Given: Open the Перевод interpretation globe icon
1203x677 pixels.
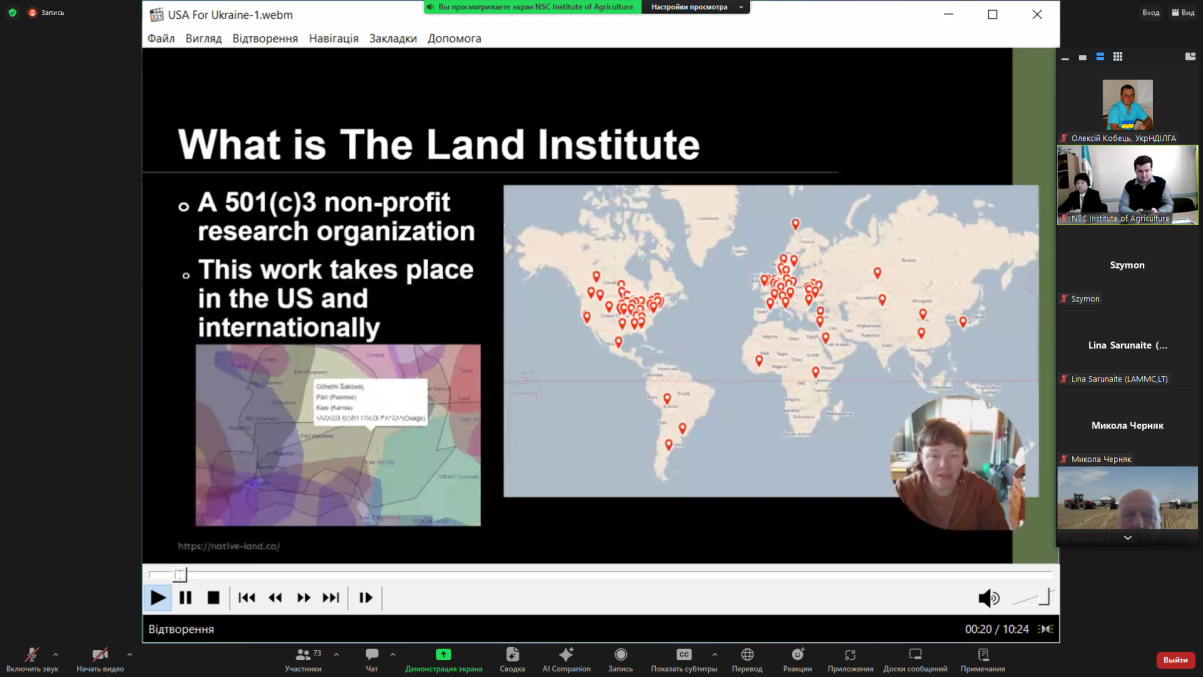Looking at the screenshot, I should [747, 659].
